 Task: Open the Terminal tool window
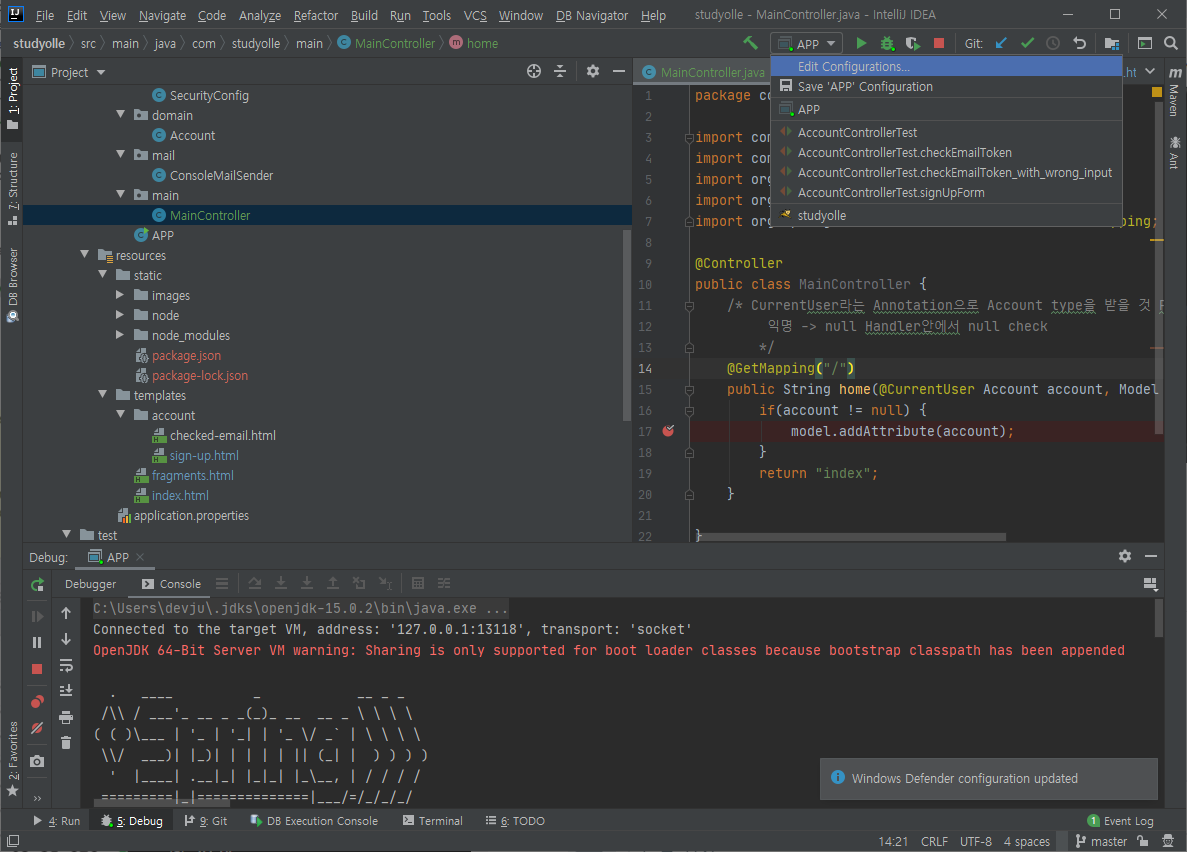point(433,821)
